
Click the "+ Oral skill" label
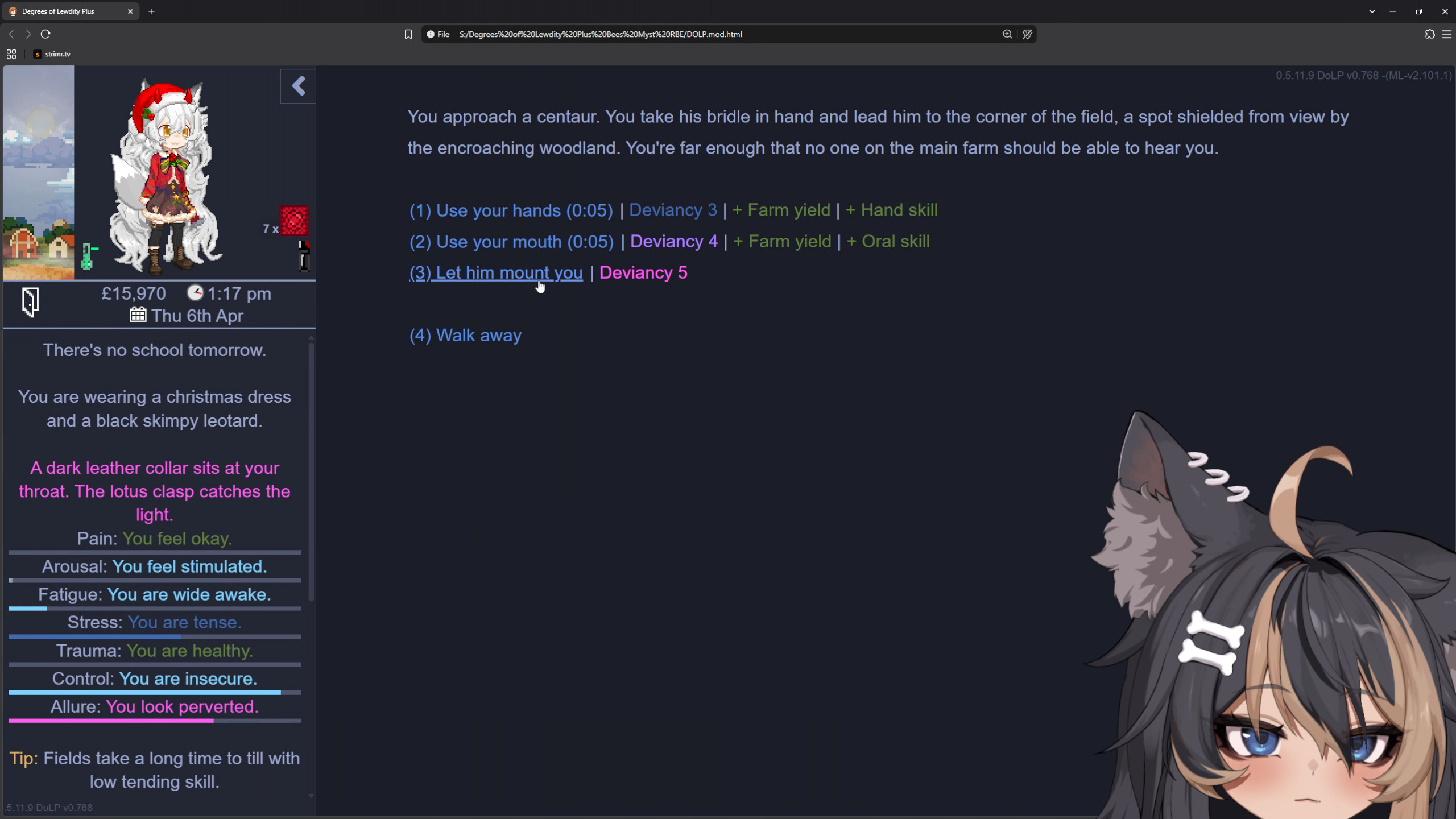pos(888,241)
